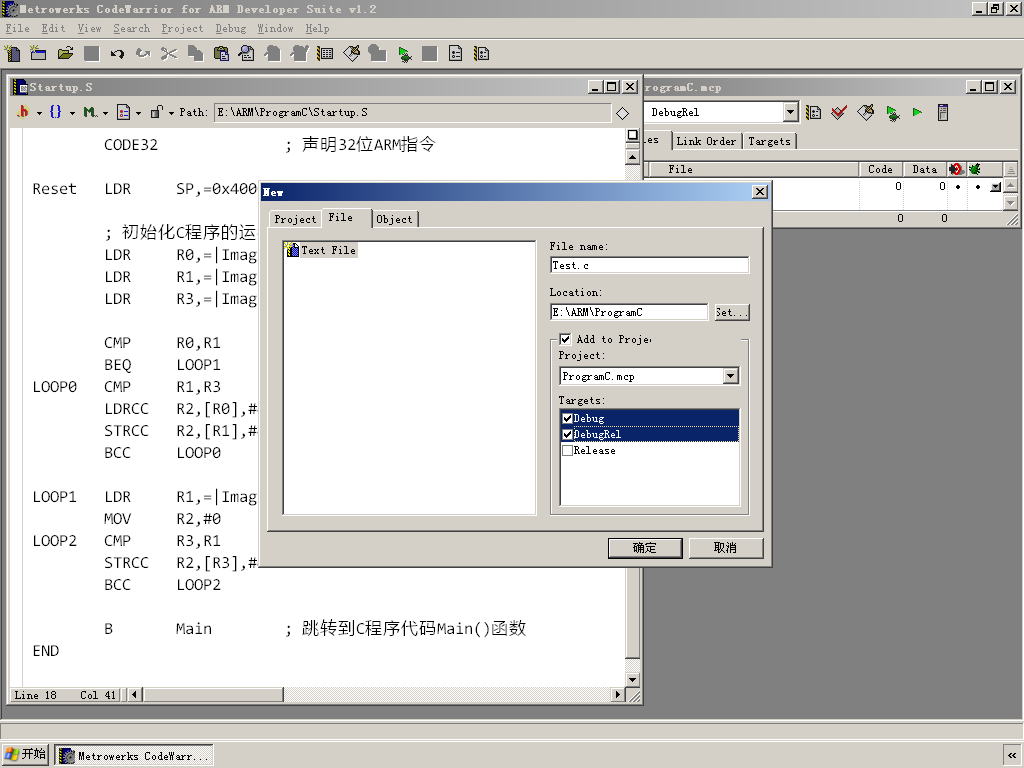This screenshot has width=1024, height=768.
Task: Open the Search menu
Action: tap(131, 29)
